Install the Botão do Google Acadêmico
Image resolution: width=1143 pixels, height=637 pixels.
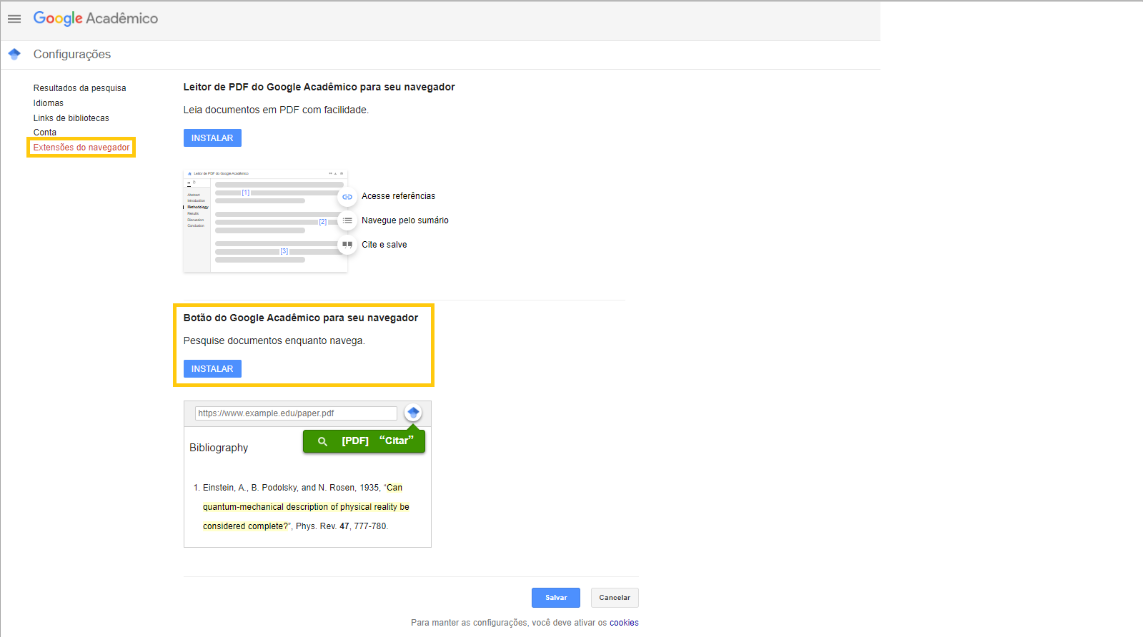(x=212, y=369)
